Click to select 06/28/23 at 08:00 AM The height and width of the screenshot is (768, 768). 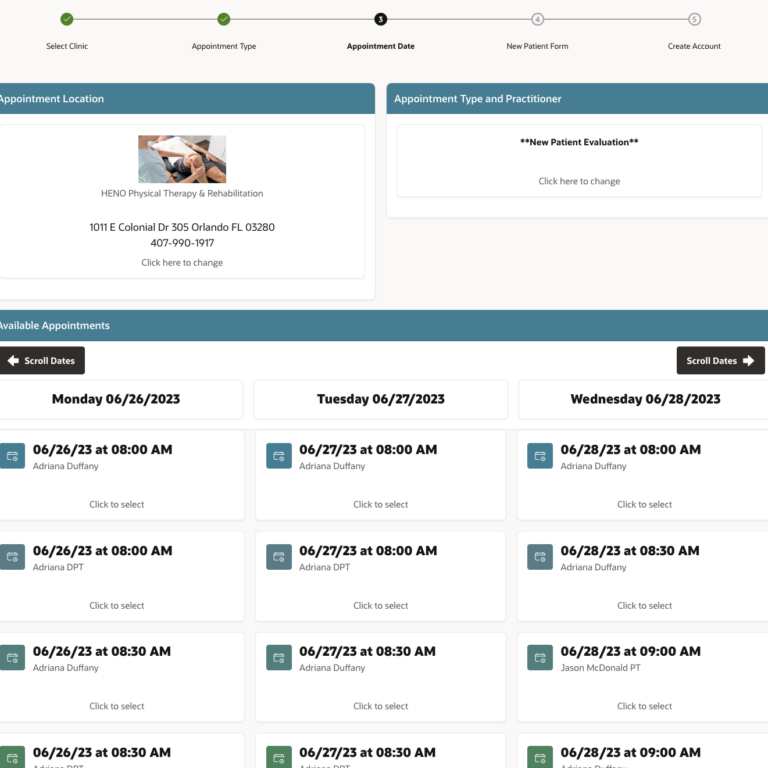[x=645, y=504]
